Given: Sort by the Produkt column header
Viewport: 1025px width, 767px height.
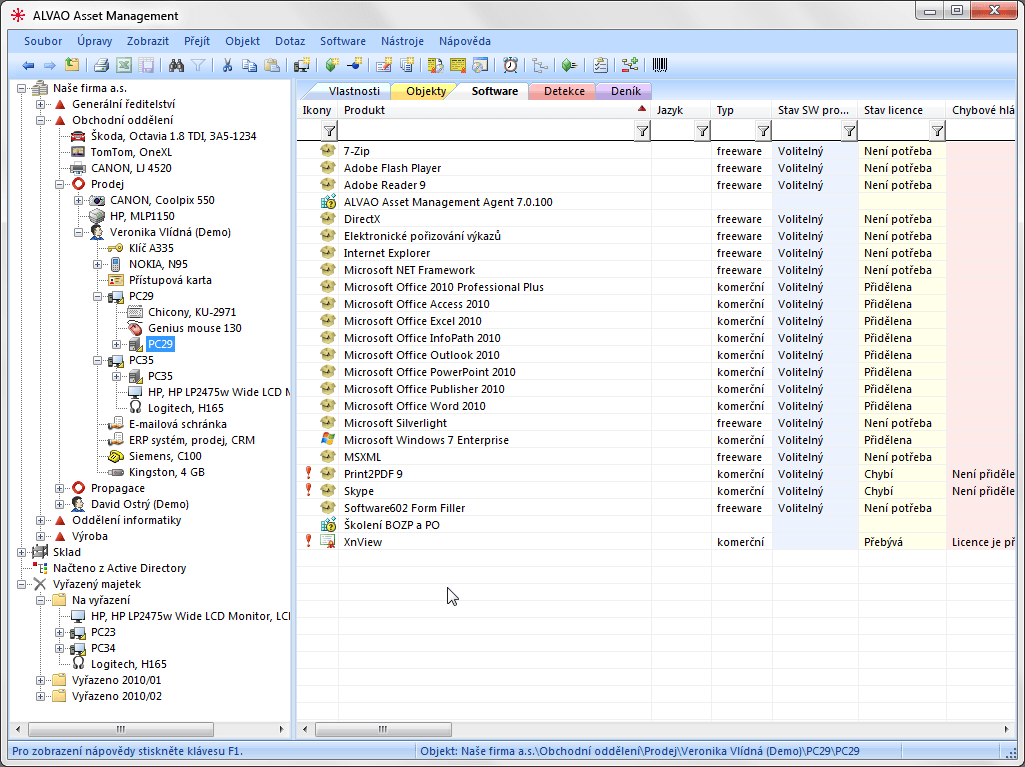Looking at the screenshot, I should (494, 111).
